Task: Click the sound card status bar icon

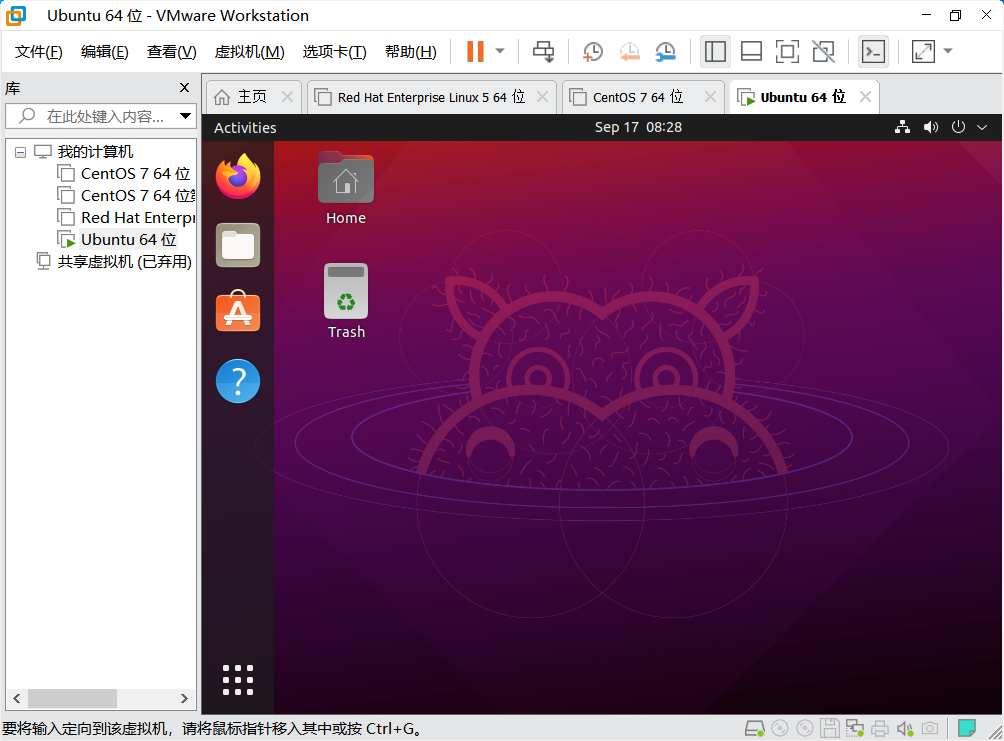Action: click(905, 728)
